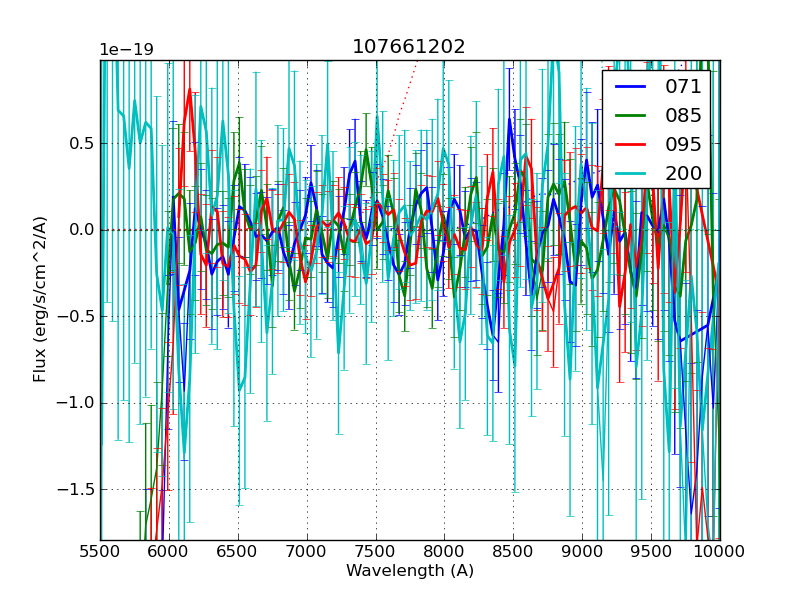Screen dimensions: 800x600
Task: Click the 7500 x-axis tick label
Action: pyautogui.click(x=375, y=551)
